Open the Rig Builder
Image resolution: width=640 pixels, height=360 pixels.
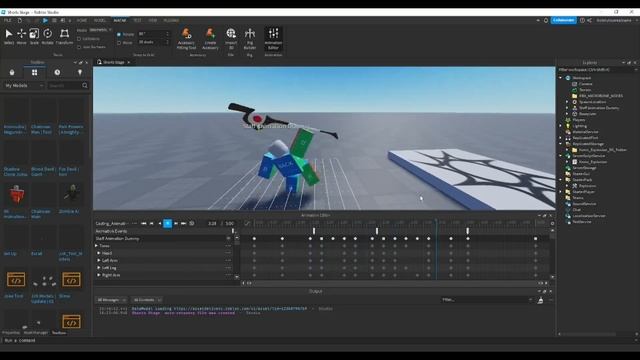point(250,38)
